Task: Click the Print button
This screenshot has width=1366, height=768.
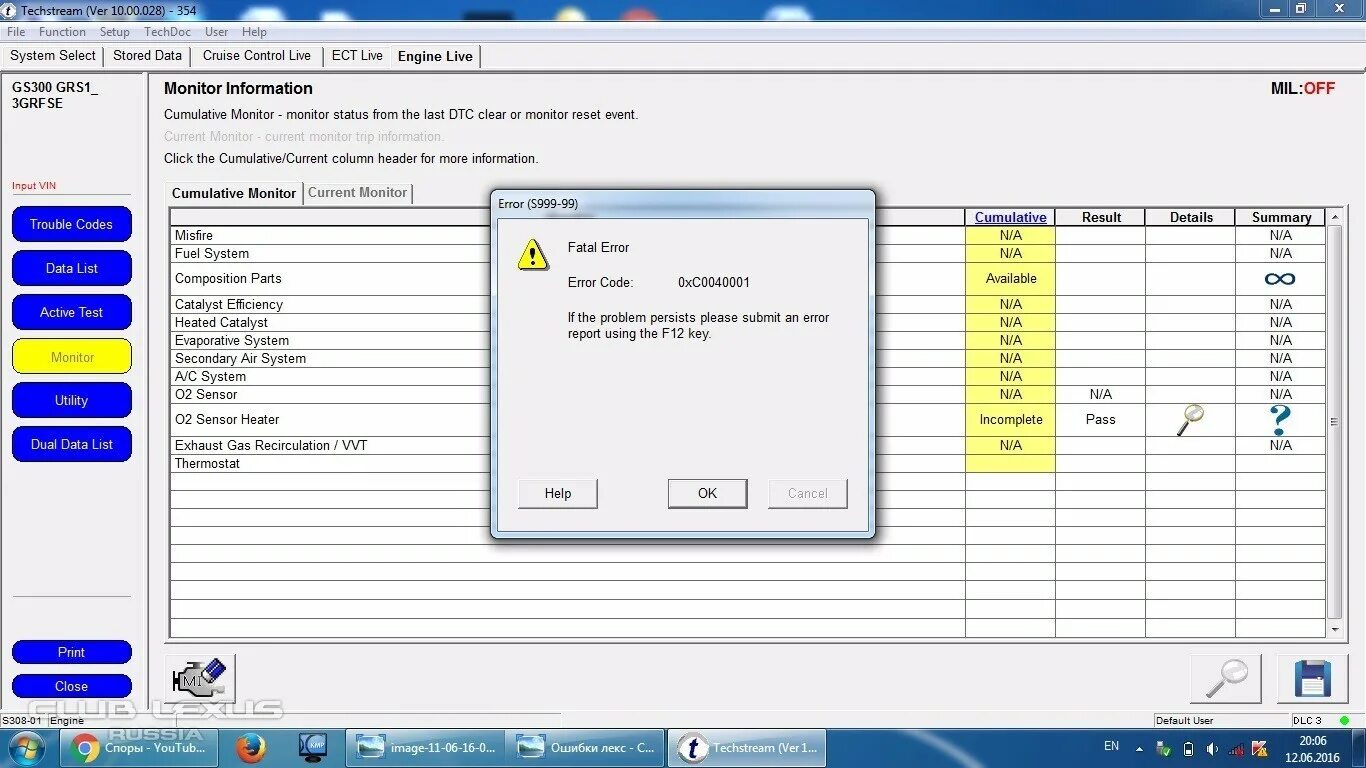Action: 71,652
